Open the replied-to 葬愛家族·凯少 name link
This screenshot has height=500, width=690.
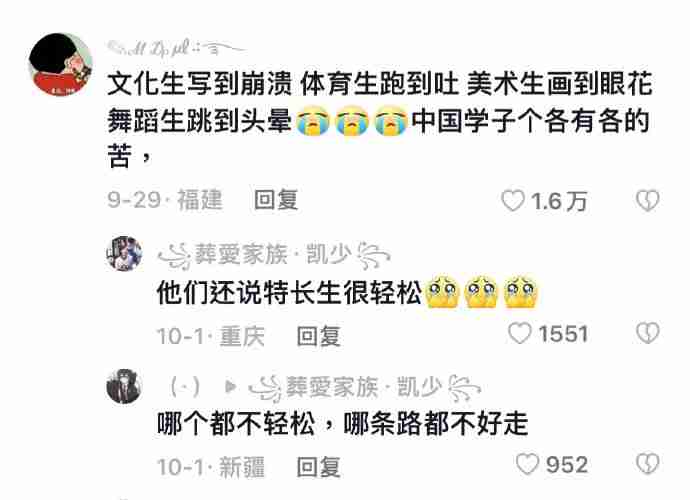365,388
